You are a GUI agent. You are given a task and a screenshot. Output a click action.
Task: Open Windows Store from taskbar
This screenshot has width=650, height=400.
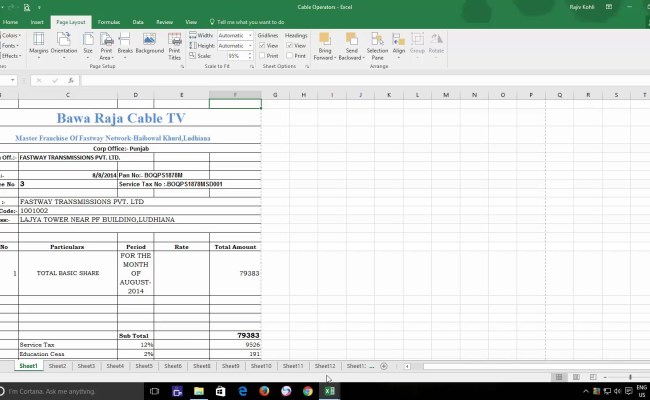click(x=221, y=391)
